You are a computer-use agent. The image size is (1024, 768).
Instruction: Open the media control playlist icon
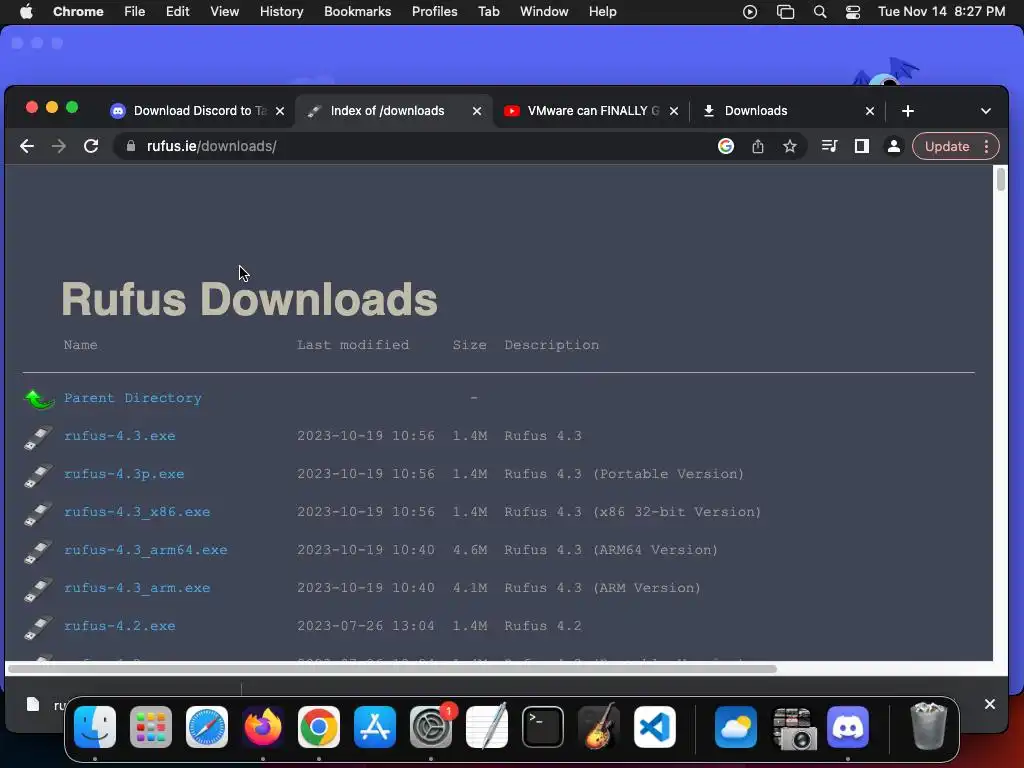point(829,146)
